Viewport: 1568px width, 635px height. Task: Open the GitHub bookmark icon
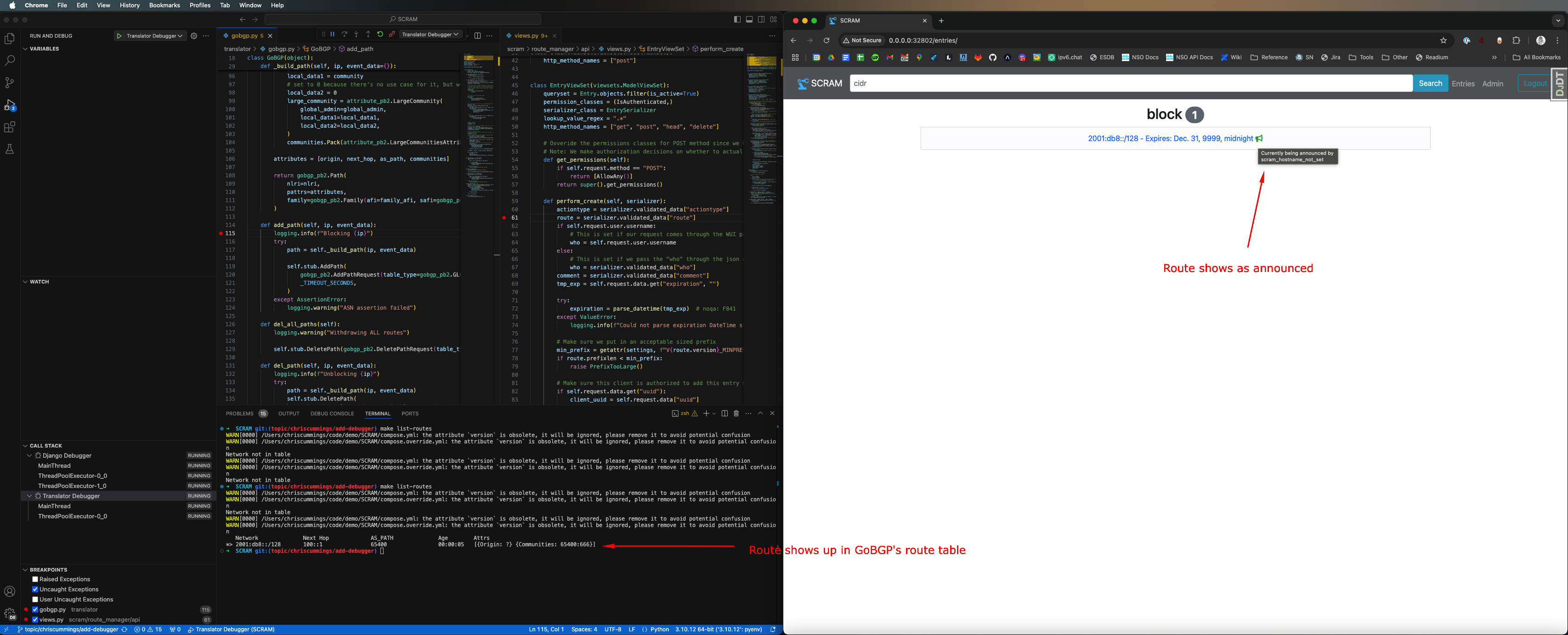pos(993,58)
